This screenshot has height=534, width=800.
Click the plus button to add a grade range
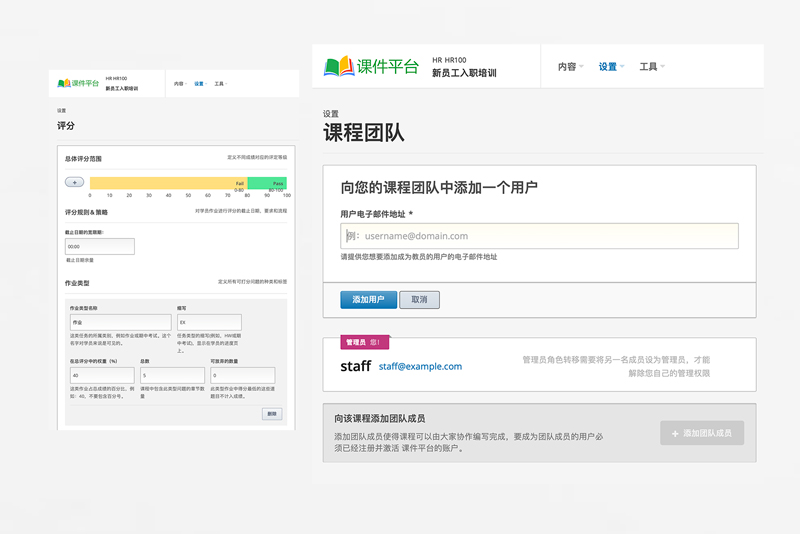coord(74,182)
